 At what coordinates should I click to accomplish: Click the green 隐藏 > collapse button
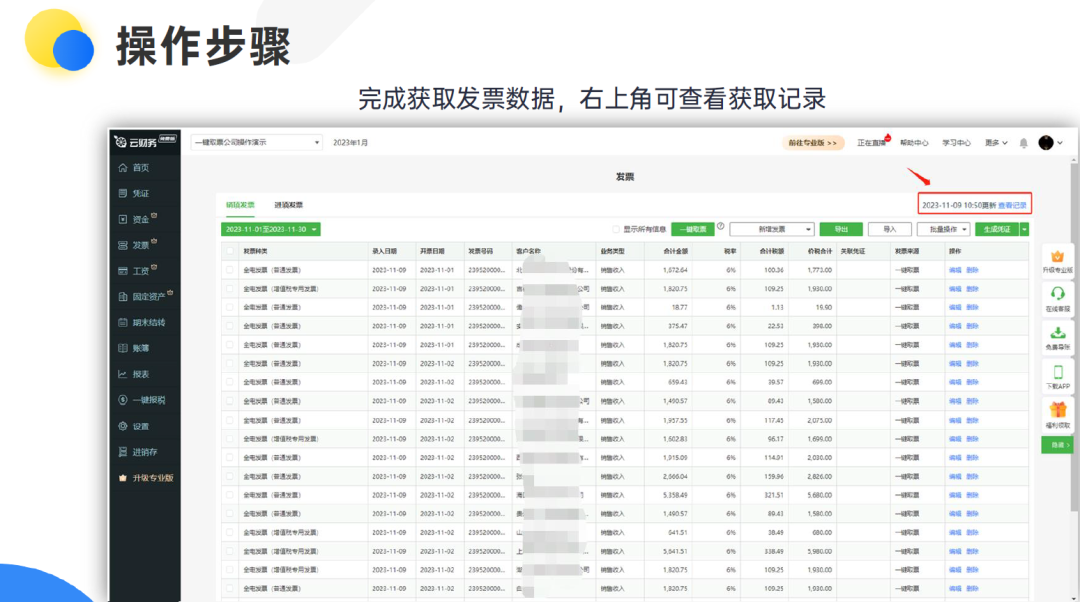point(1057,446)
